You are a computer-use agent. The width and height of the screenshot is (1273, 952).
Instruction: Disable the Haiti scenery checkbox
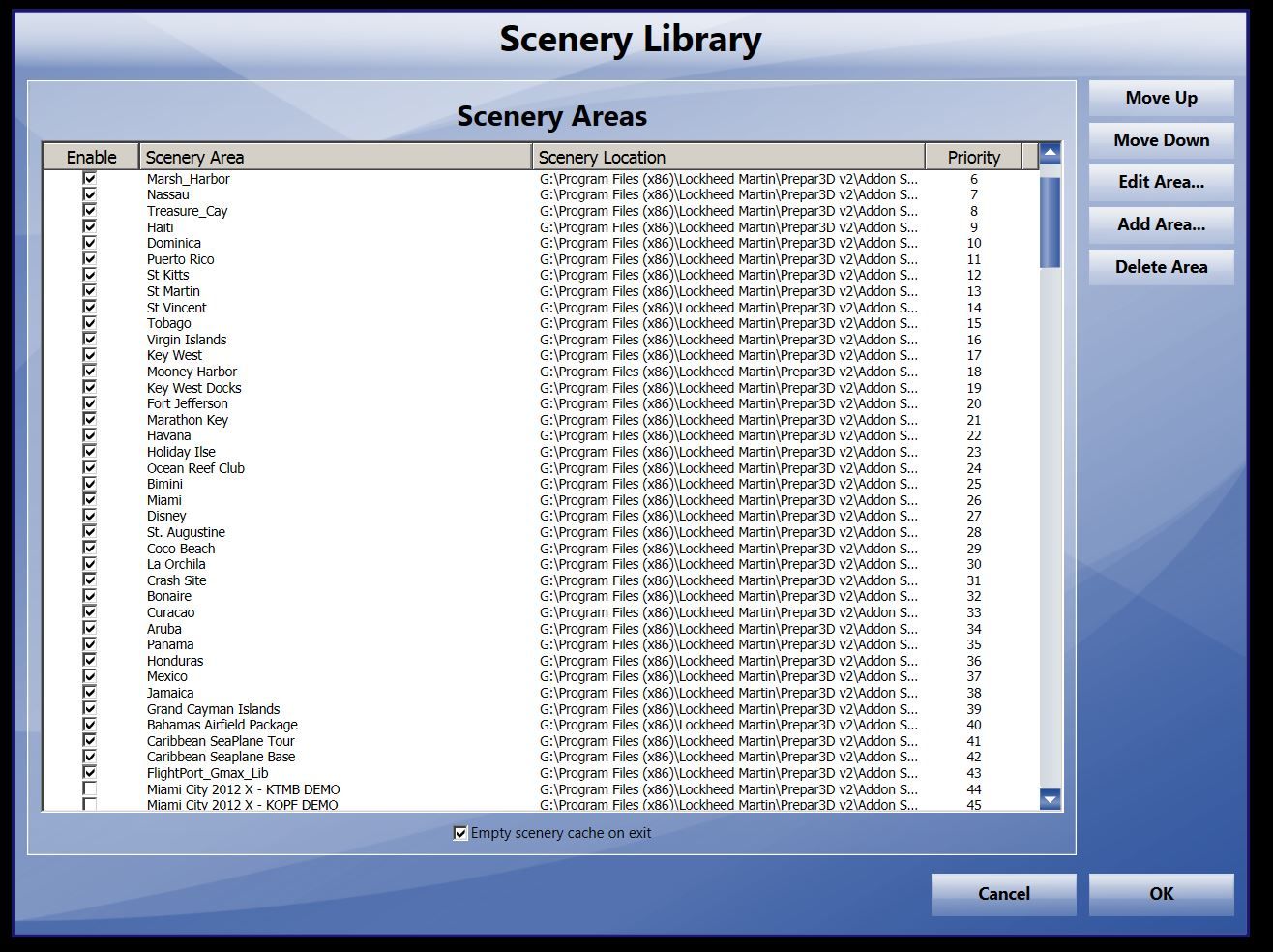[90, 226]
